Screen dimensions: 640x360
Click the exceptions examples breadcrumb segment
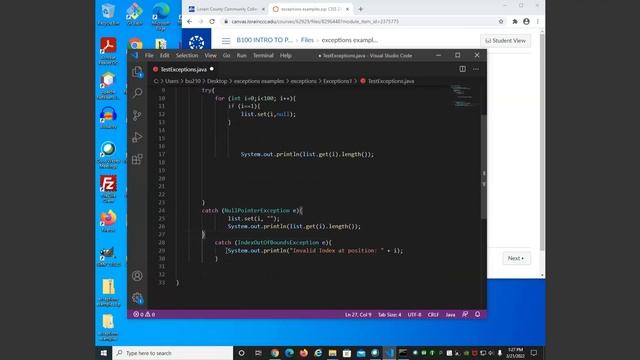coord(259,81)
